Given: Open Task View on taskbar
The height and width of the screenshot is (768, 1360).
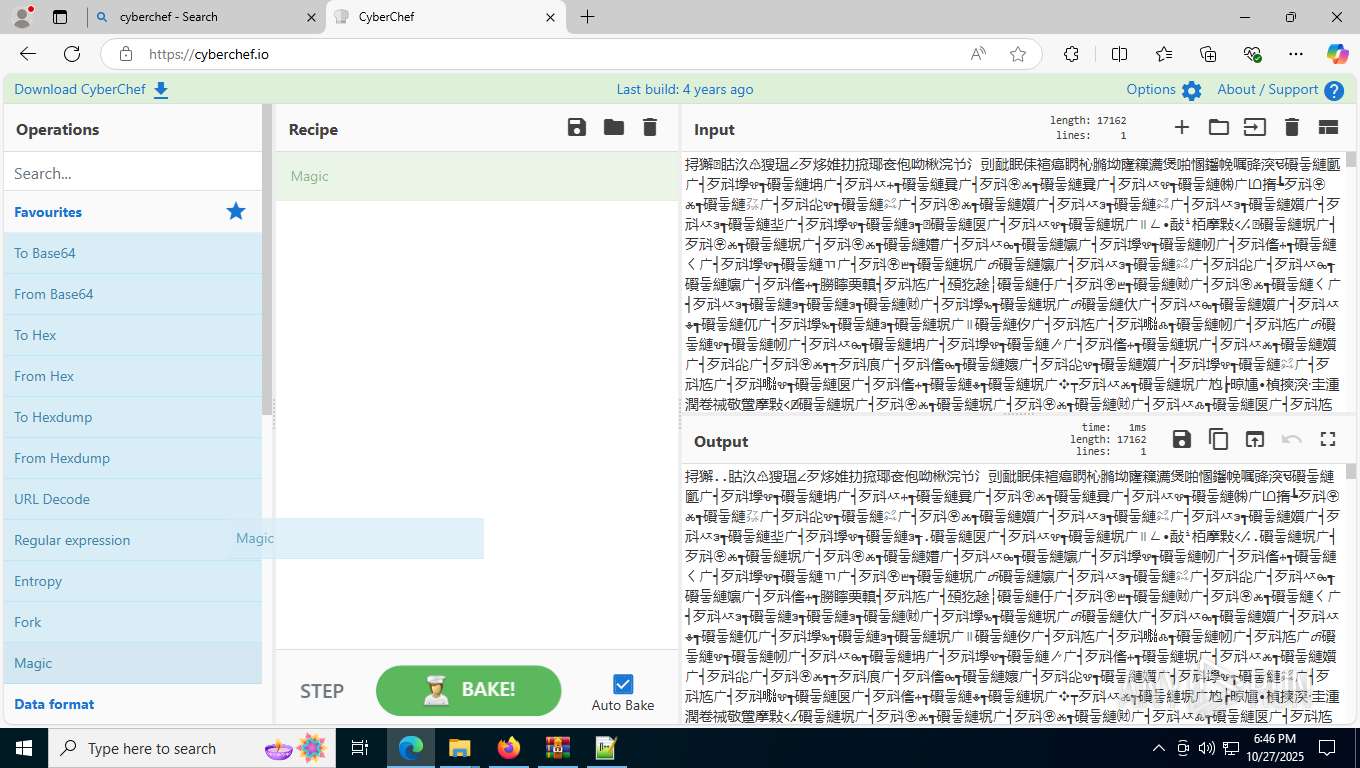Looking at the screenshot, I should coord(360,748).
